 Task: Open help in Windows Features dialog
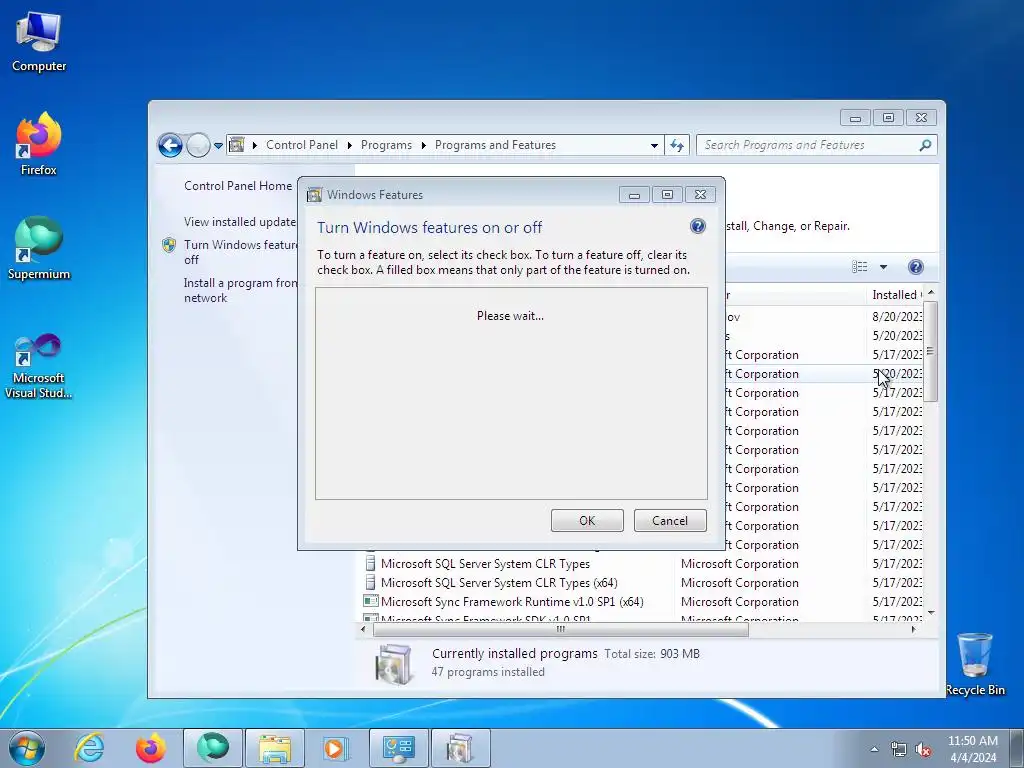pos(697,226)
